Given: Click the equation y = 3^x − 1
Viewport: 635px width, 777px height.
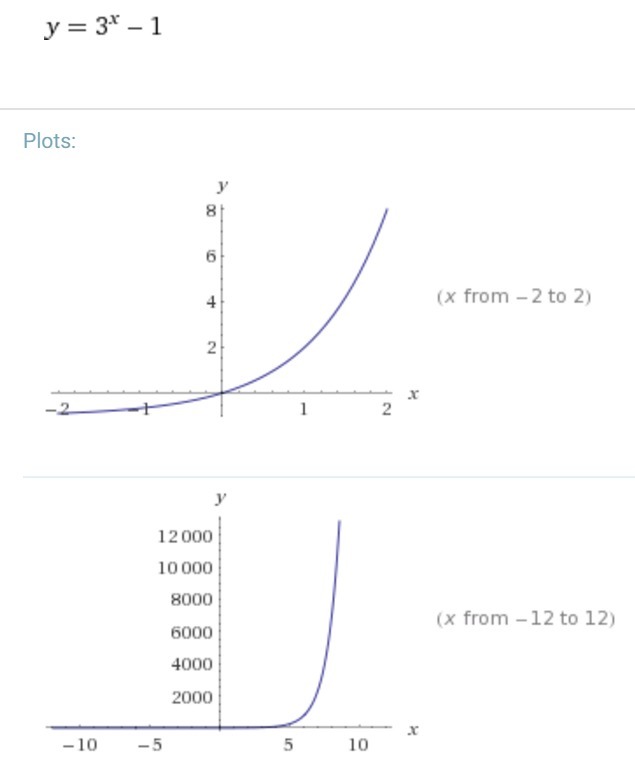Looking at the screenshot, I should click(103, 27).
